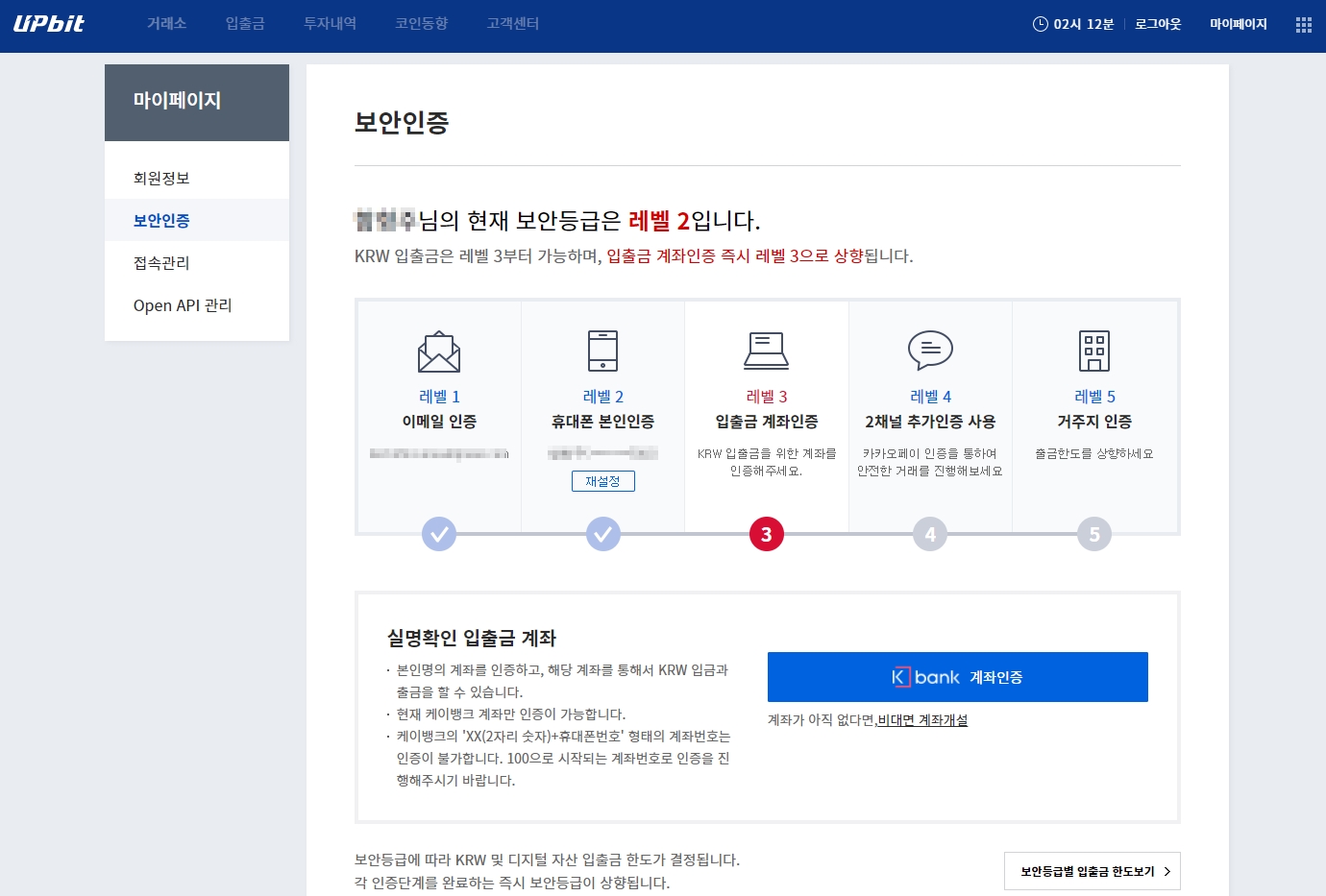1326x896 pixels.
Task: Click the 02시 12분 time text
Action: (1084, 24)
